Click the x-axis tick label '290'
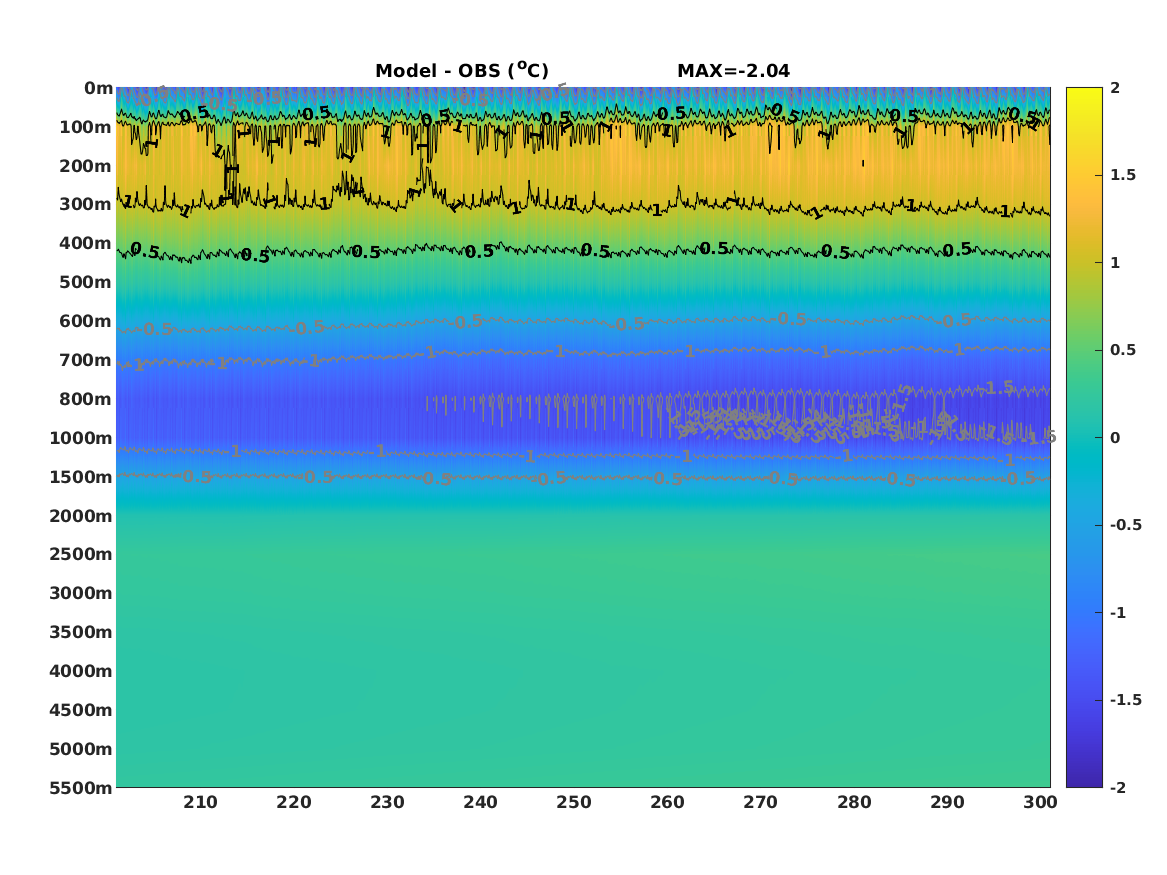This screenshot has height=875, width=1167. pyautogui.click(x=947, y=802)
